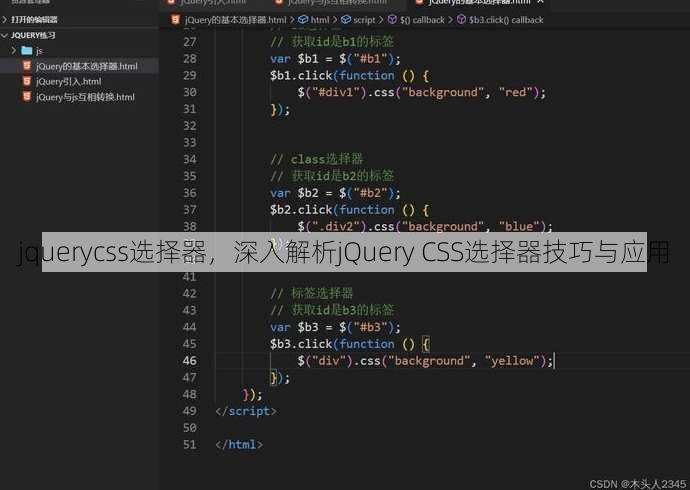
Task: Select the script breadcrumb segment
Action: [364, 20]
